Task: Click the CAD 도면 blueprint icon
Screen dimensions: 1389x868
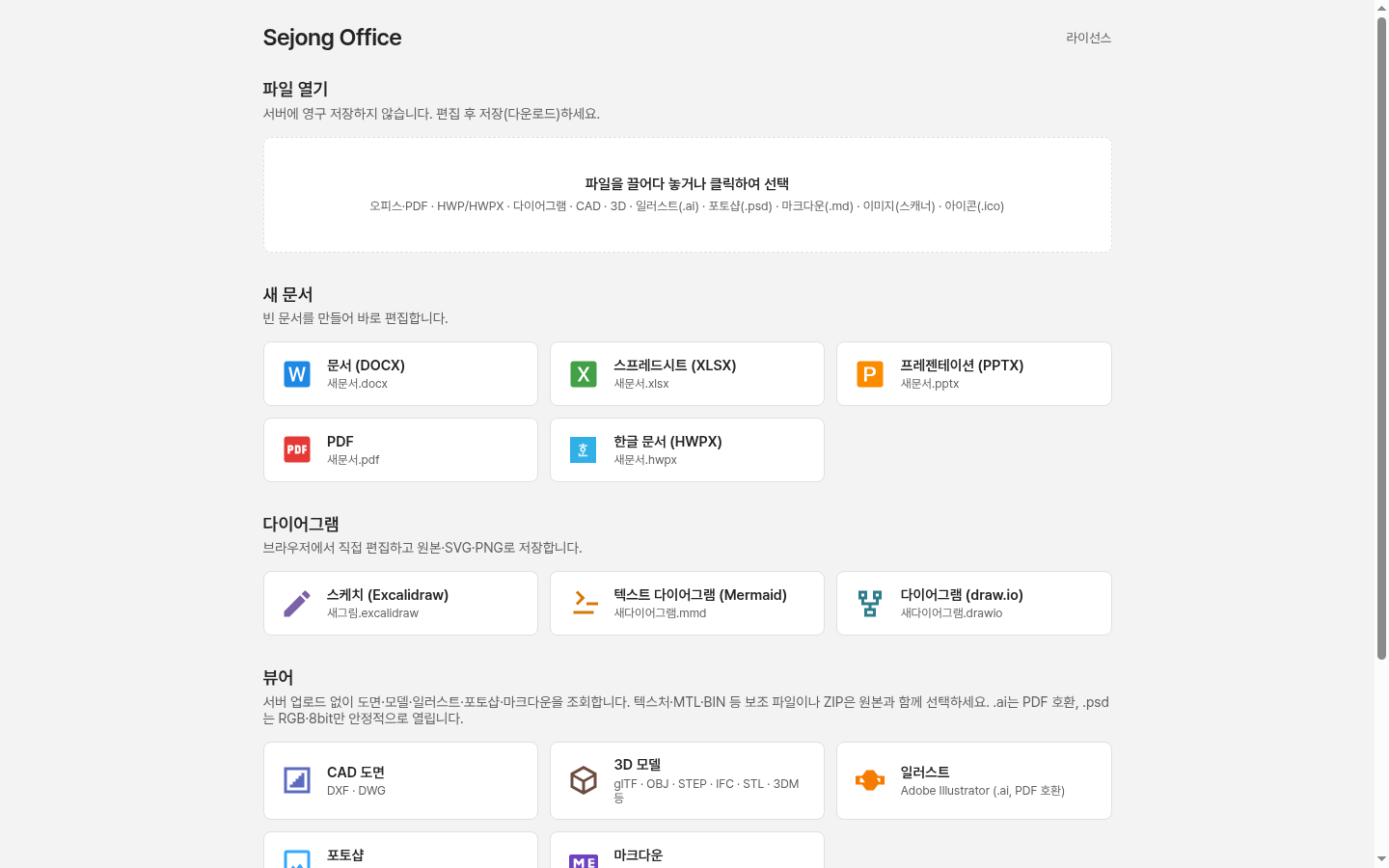Action: pyautogui.click(x=297, y=780)
